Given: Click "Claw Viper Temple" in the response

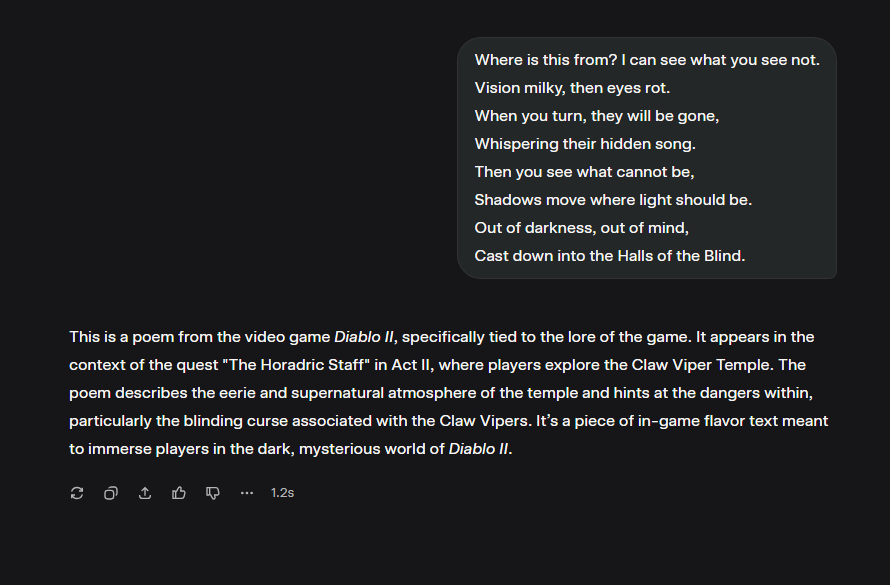Looking at the screenshot, I should pyautogui.click(x=705, y=365).
